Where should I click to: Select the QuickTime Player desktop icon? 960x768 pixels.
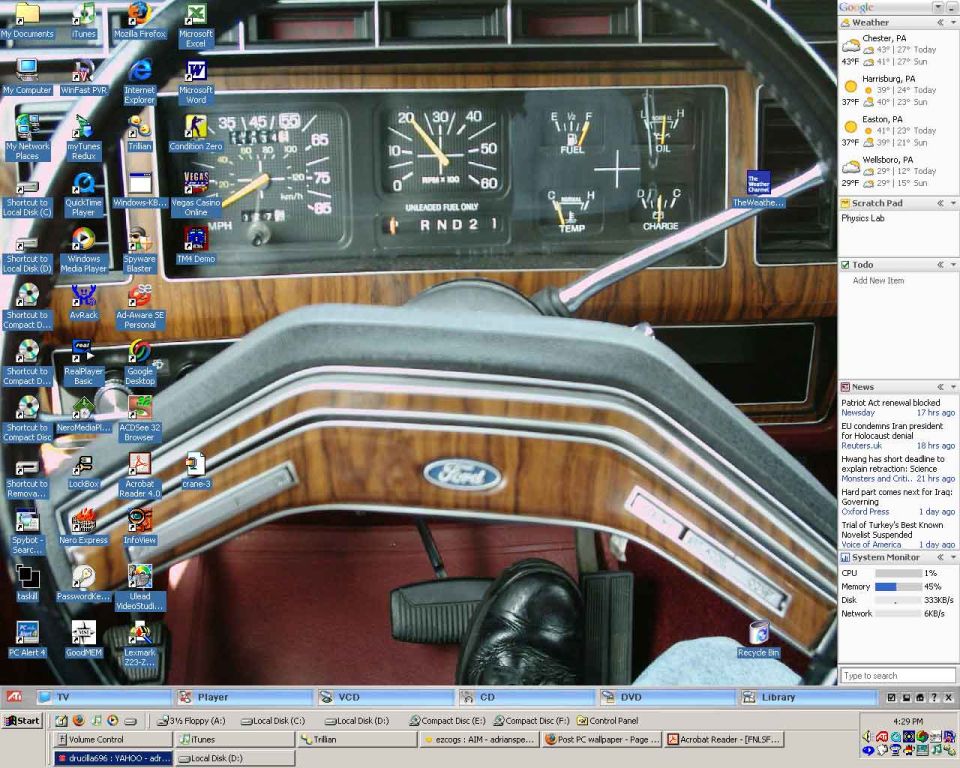pos(84,194)
